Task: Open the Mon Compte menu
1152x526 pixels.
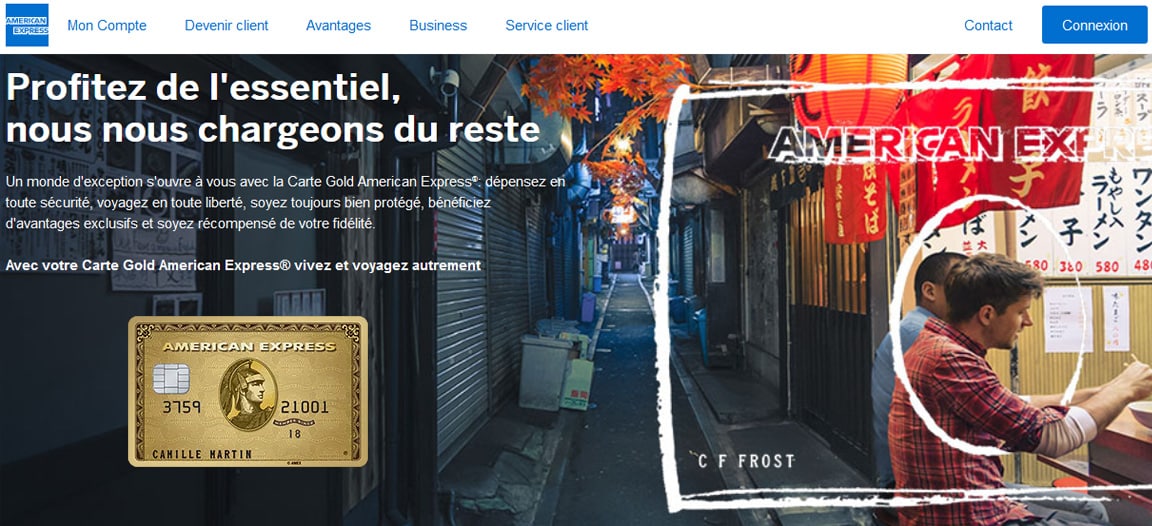Action: pyautogui.click(x=107, y=26)
